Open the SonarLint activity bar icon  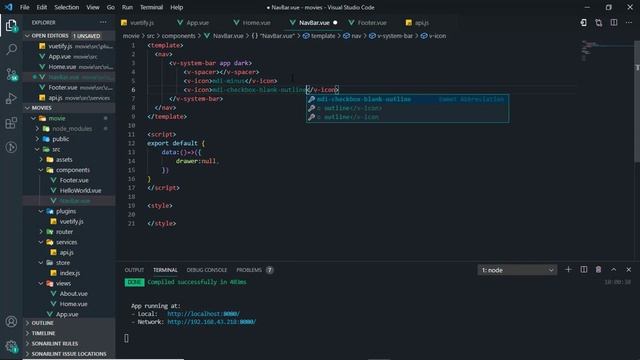(11, 147)
